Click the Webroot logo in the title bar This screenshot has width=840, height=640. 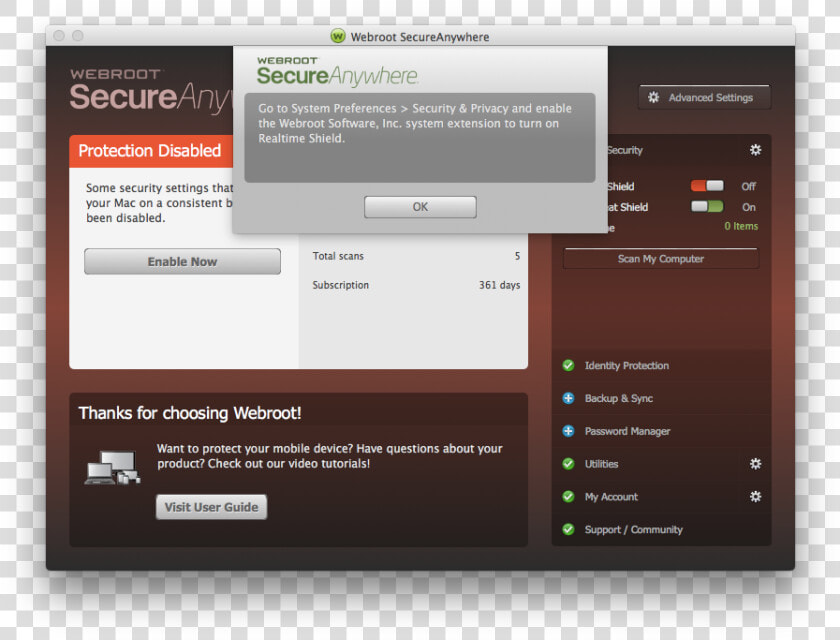coord(338,36)
